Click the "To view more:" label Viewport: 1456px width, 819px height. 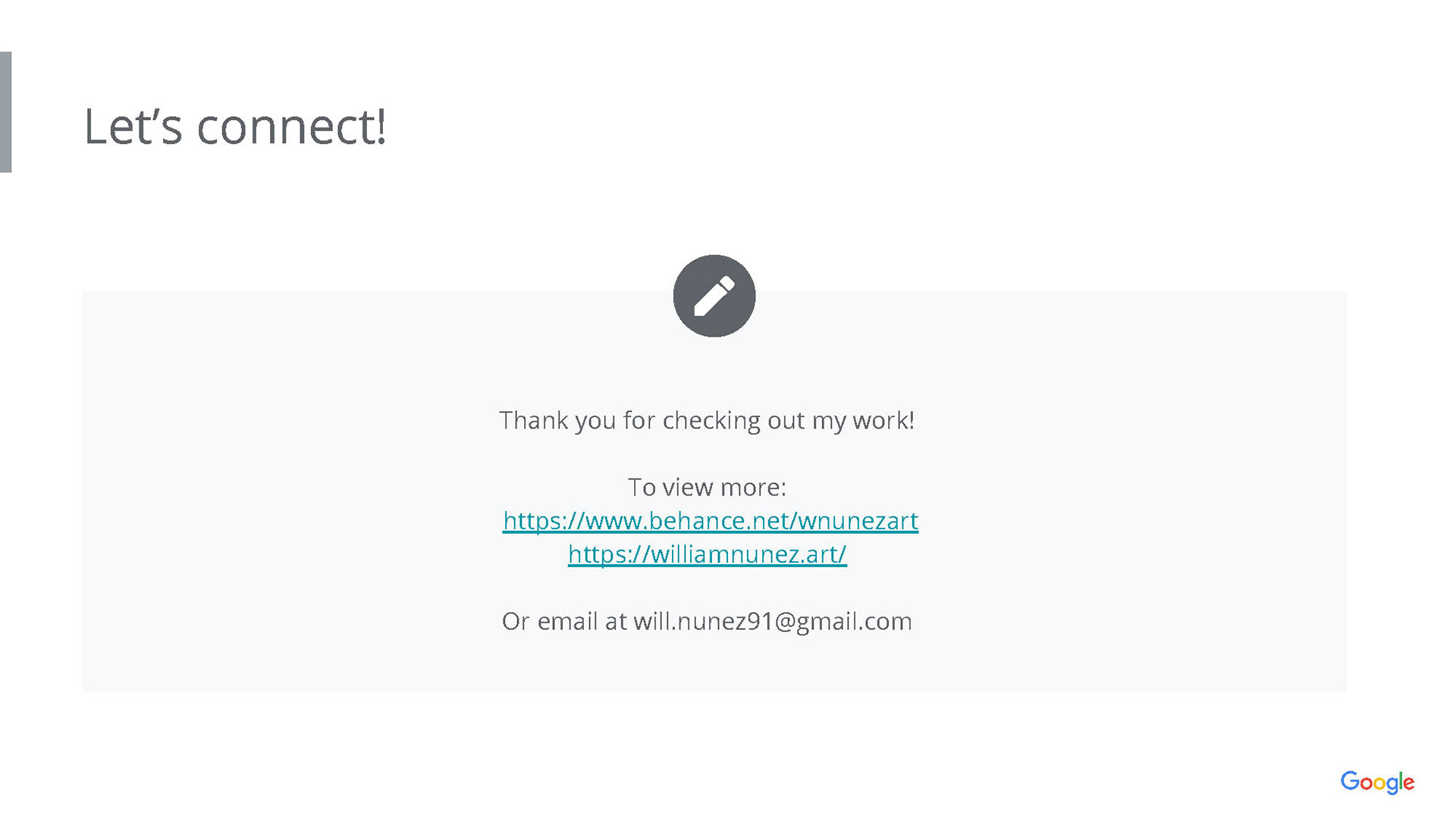[707, 487]
